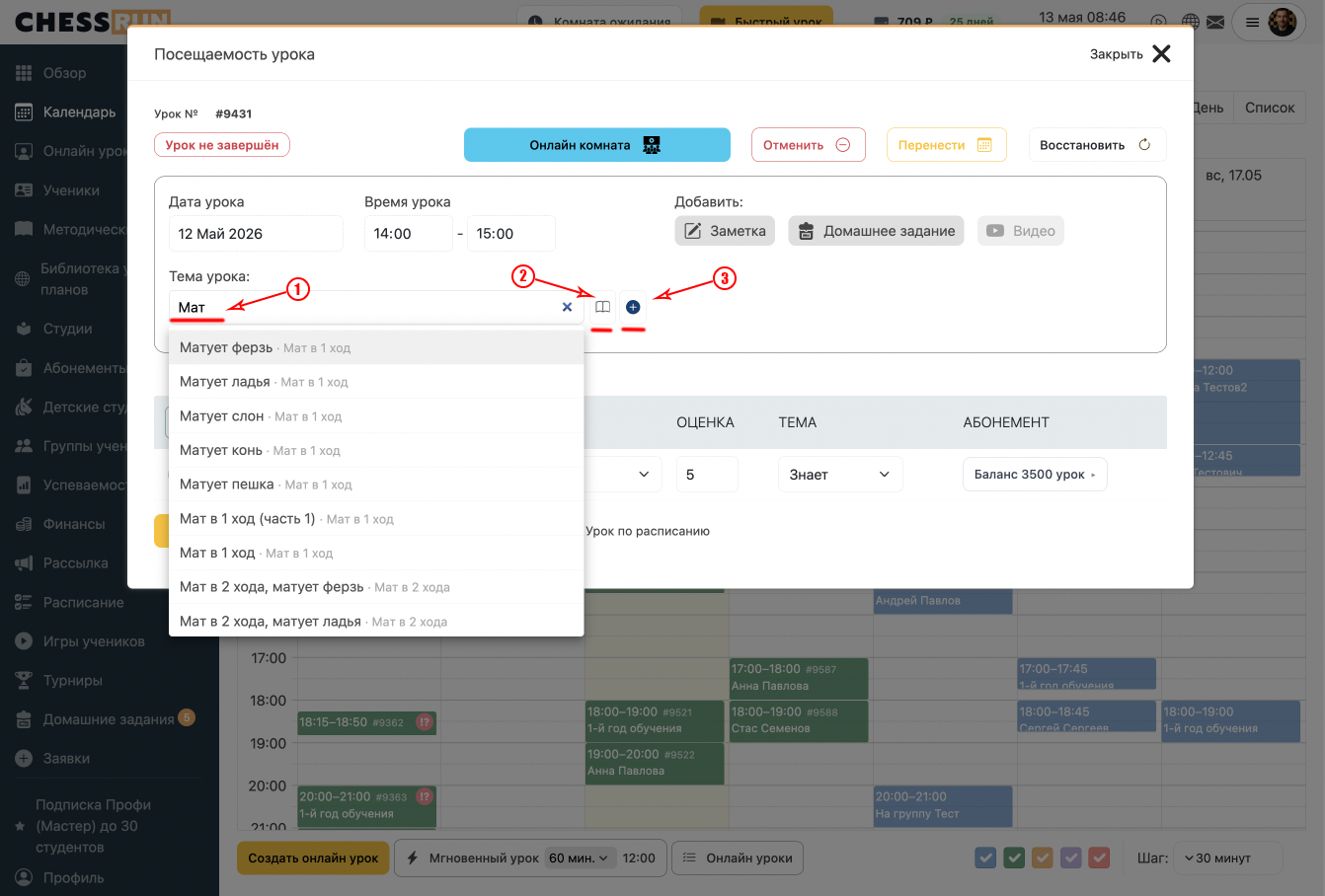Click the Отменить lesson button
This screenshot has height=896, width=1325.
click(808, 145)
